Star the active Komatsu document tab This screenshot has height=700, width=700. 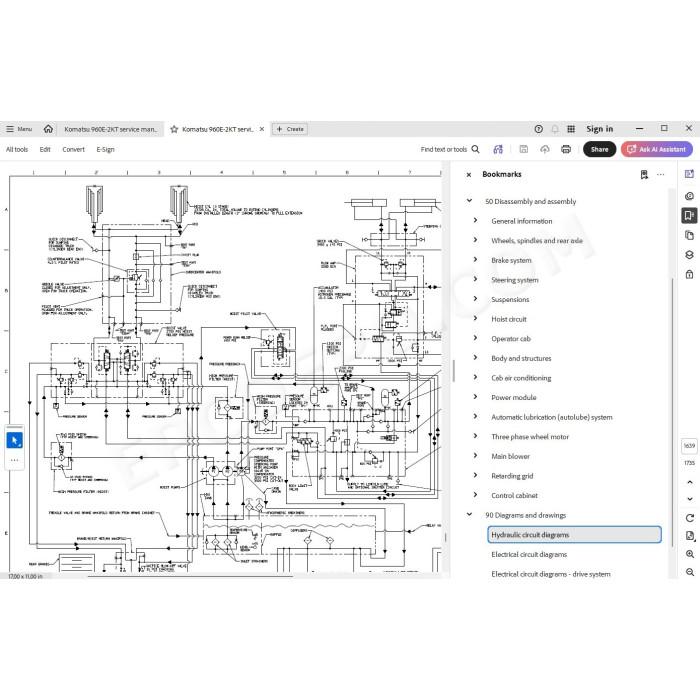click(x=174, y=129)
